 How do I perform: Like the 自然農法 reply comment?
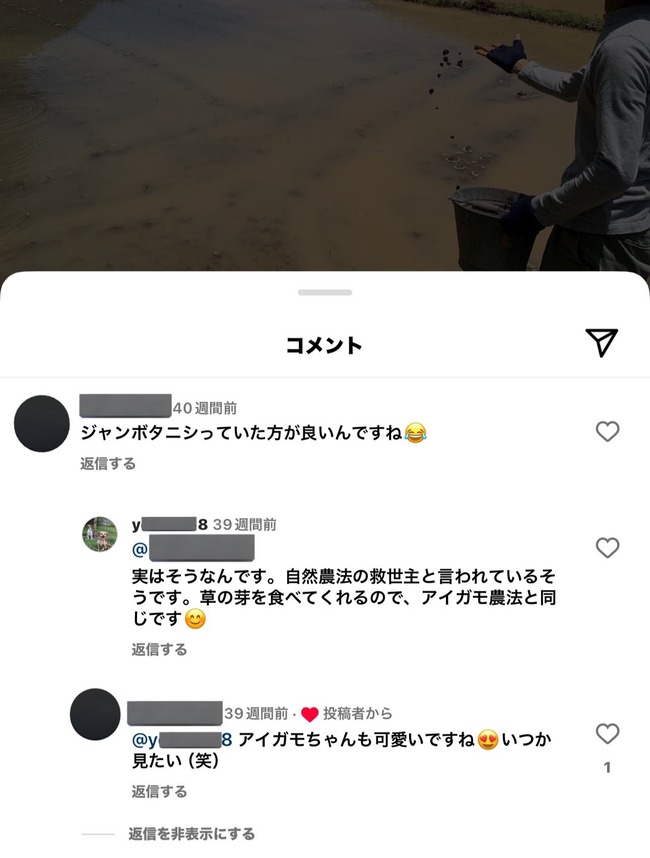(607, 548)
